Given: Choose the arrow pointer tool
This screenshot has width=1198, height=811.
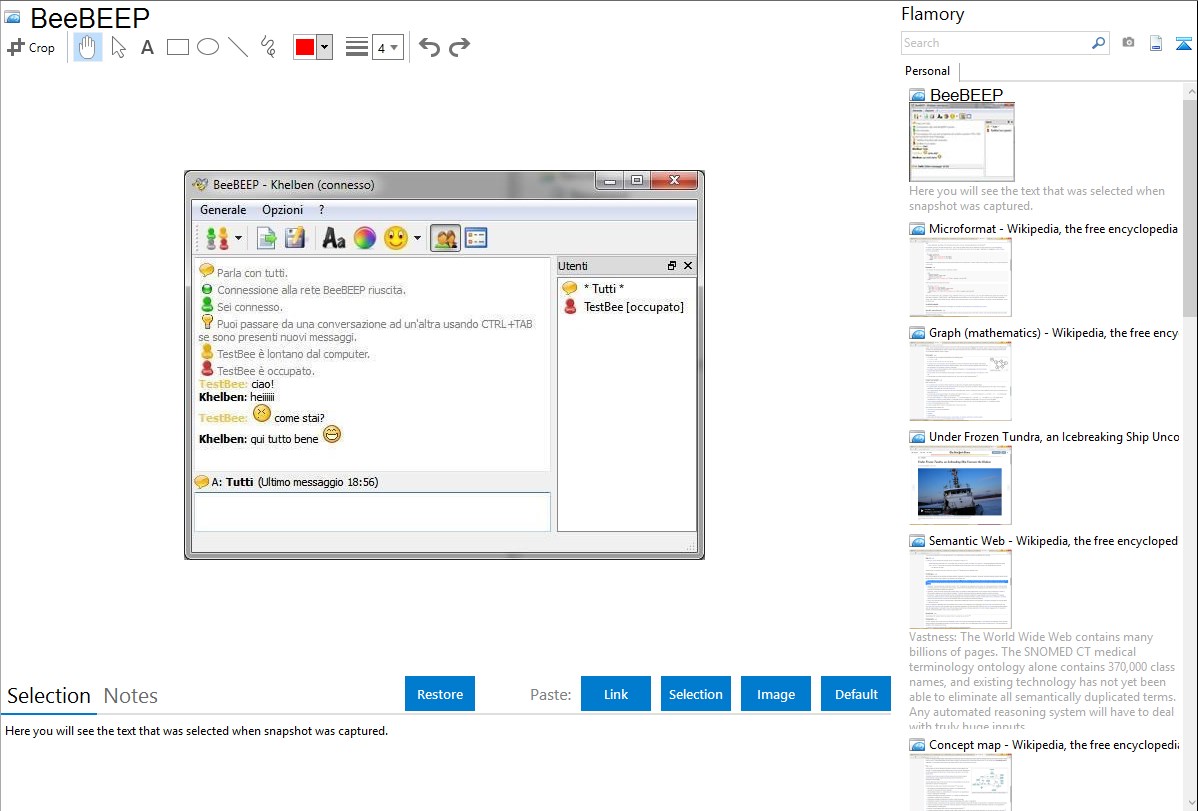Looking at the screenshot, I should pyautogui.click(x=118, y=47).
